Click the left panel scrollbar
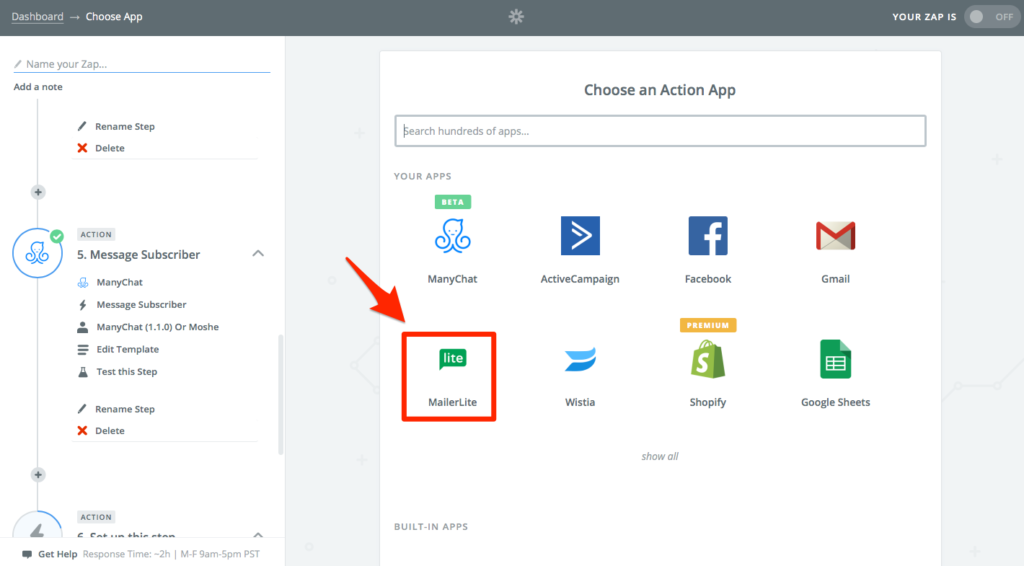This screenshot has width=1024, height=566. click(281, 394)
